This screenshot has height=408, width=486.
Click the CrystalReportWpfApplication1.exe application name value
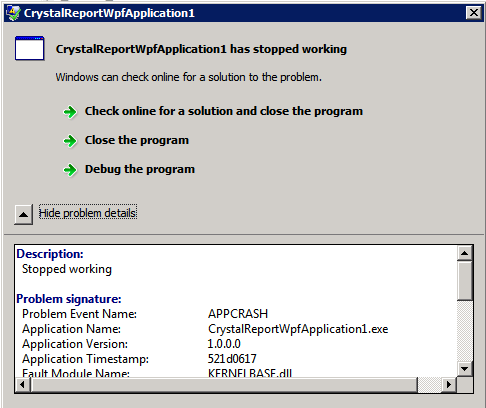298,329
